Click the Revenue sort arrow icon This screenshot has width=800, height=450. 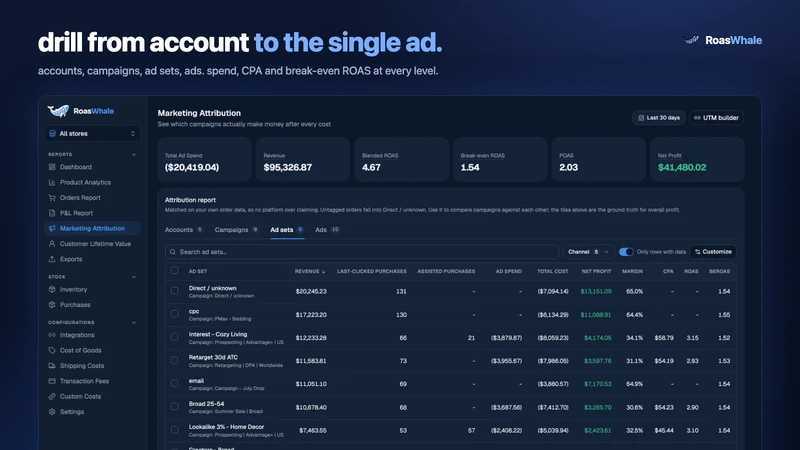(x=323, y=271)
